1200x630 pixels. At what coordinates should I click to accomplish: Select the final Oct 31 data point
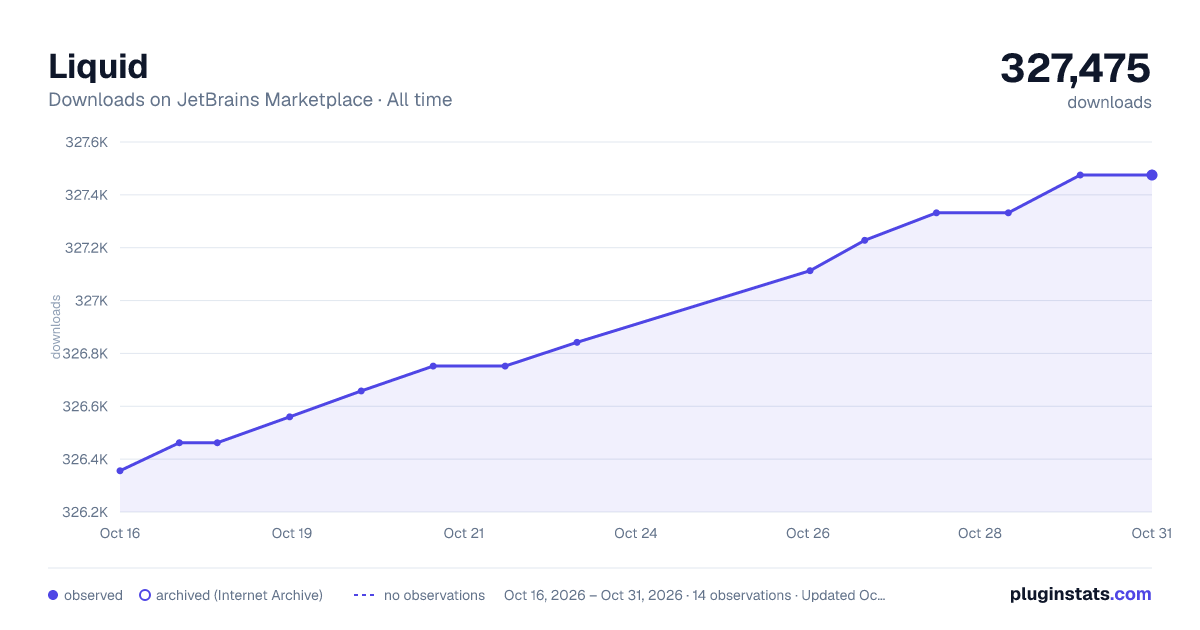1152,175
